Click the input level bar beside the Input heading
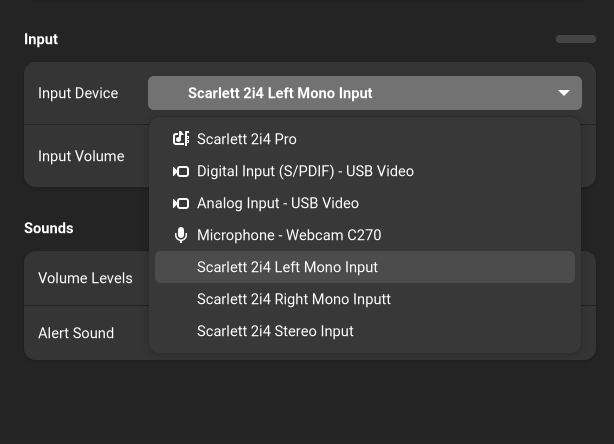Screen dimensions: 614x444 coord(576,39)
